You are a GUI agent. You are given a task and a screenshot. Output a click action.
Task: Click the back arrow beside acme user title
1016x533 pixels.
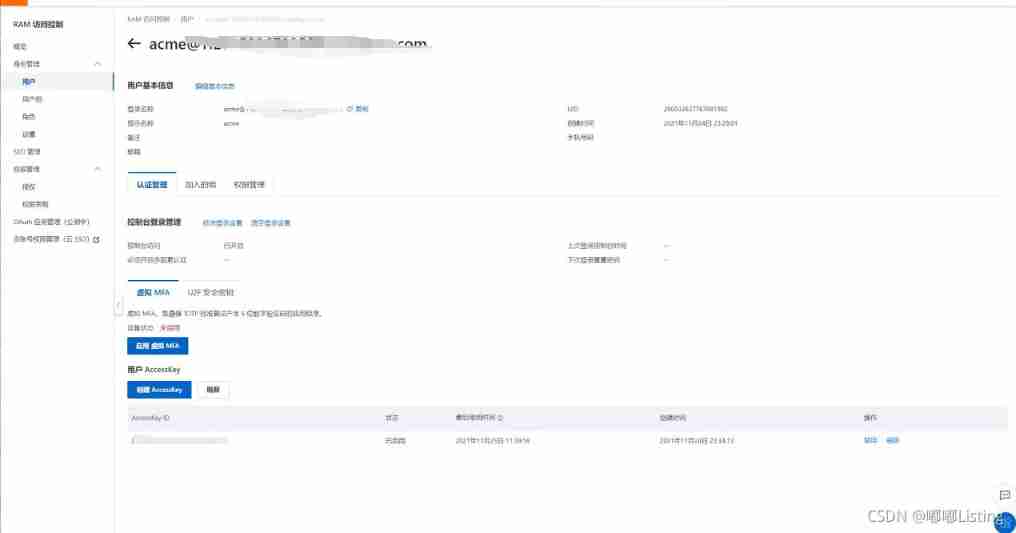click(x=134, y=43)
